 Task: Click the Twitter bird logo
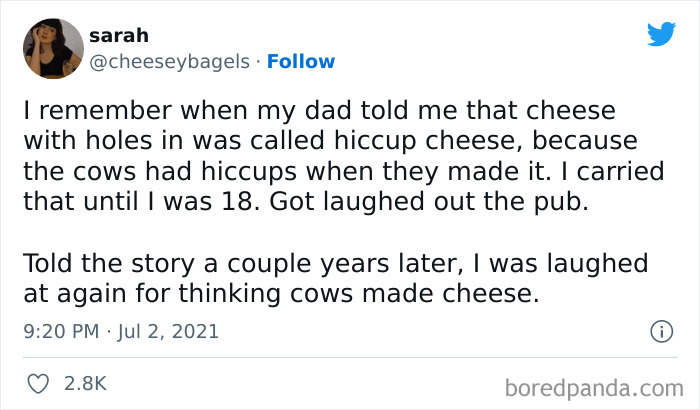(661, 34)
